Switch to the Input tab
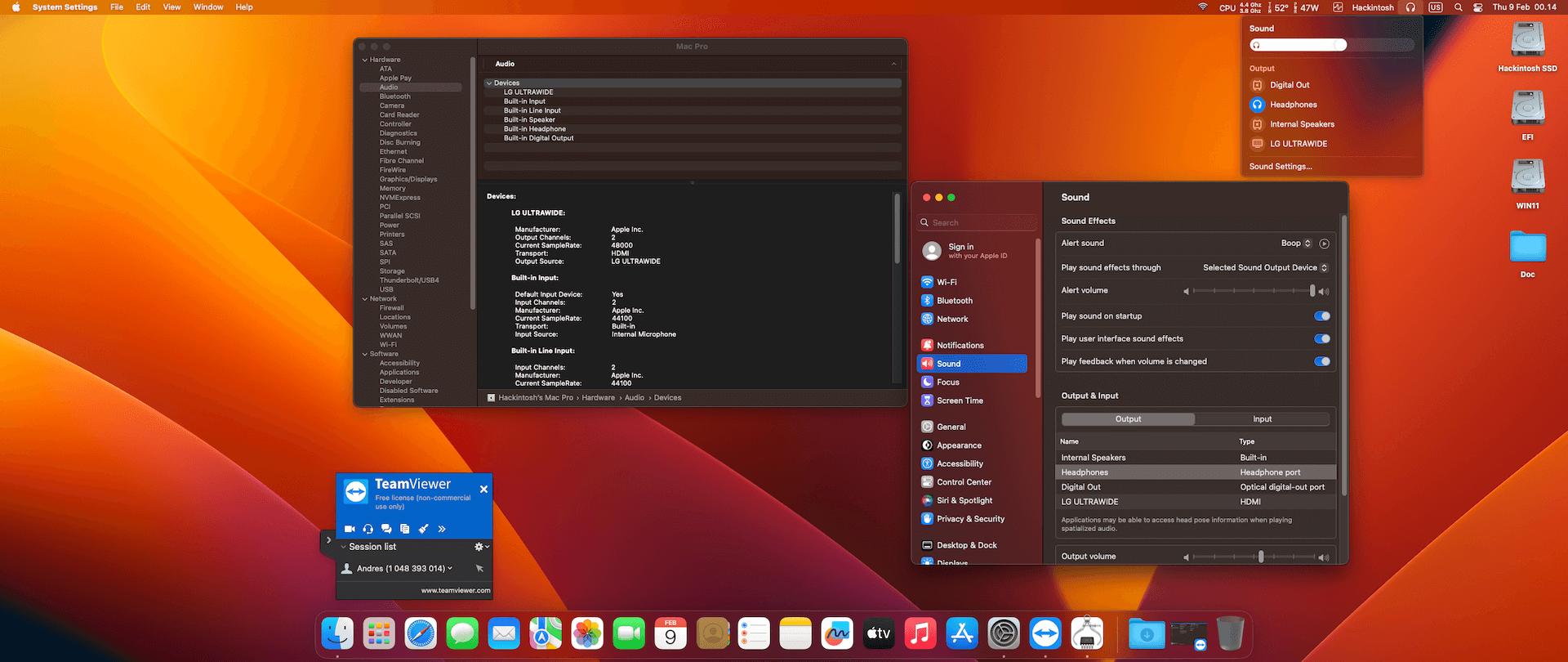1568x662 pixels. pos(1263,419)
